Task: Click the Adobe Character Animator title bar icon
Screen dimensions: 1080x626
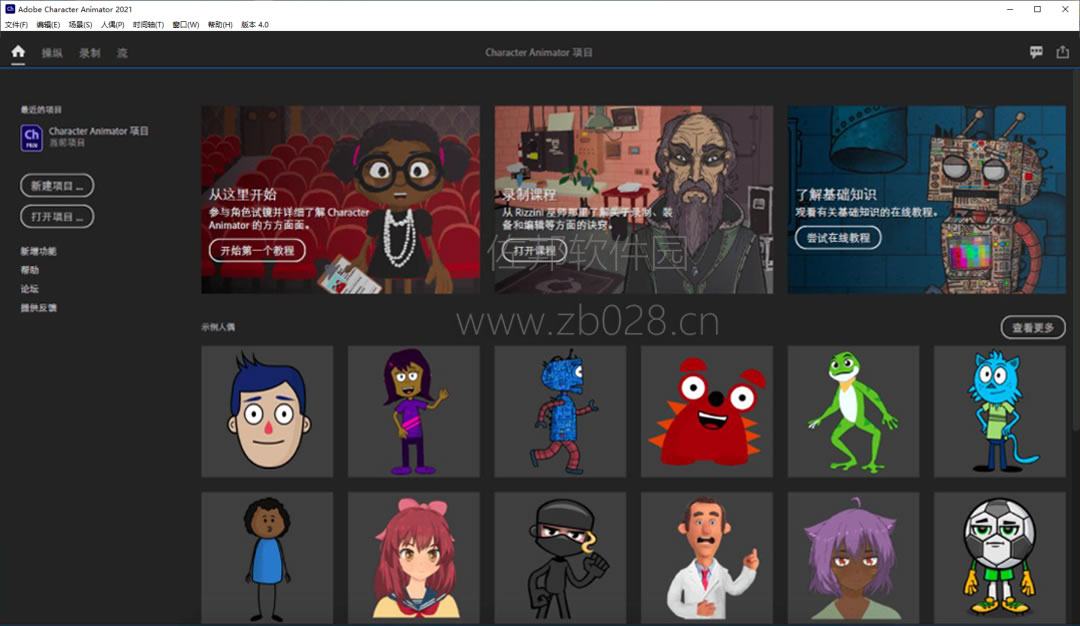Action: [x=10, y=9]
